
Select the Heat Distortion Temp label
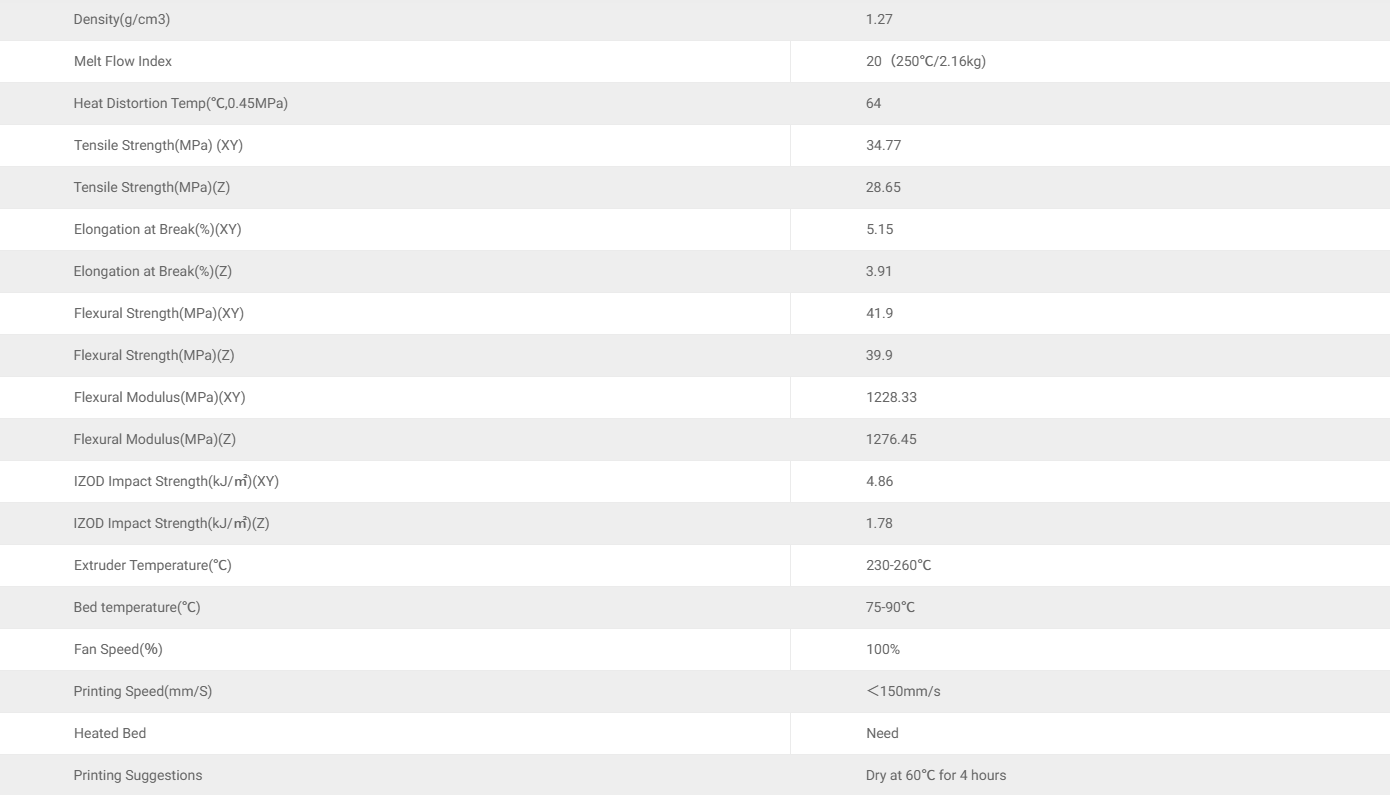point(180,104)
